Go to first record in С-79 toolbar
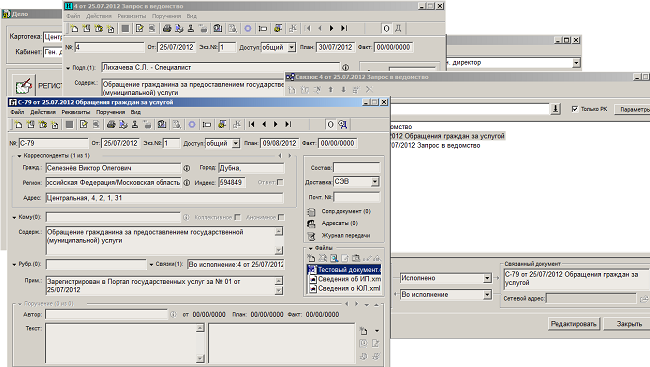 (x=252, y=124)
